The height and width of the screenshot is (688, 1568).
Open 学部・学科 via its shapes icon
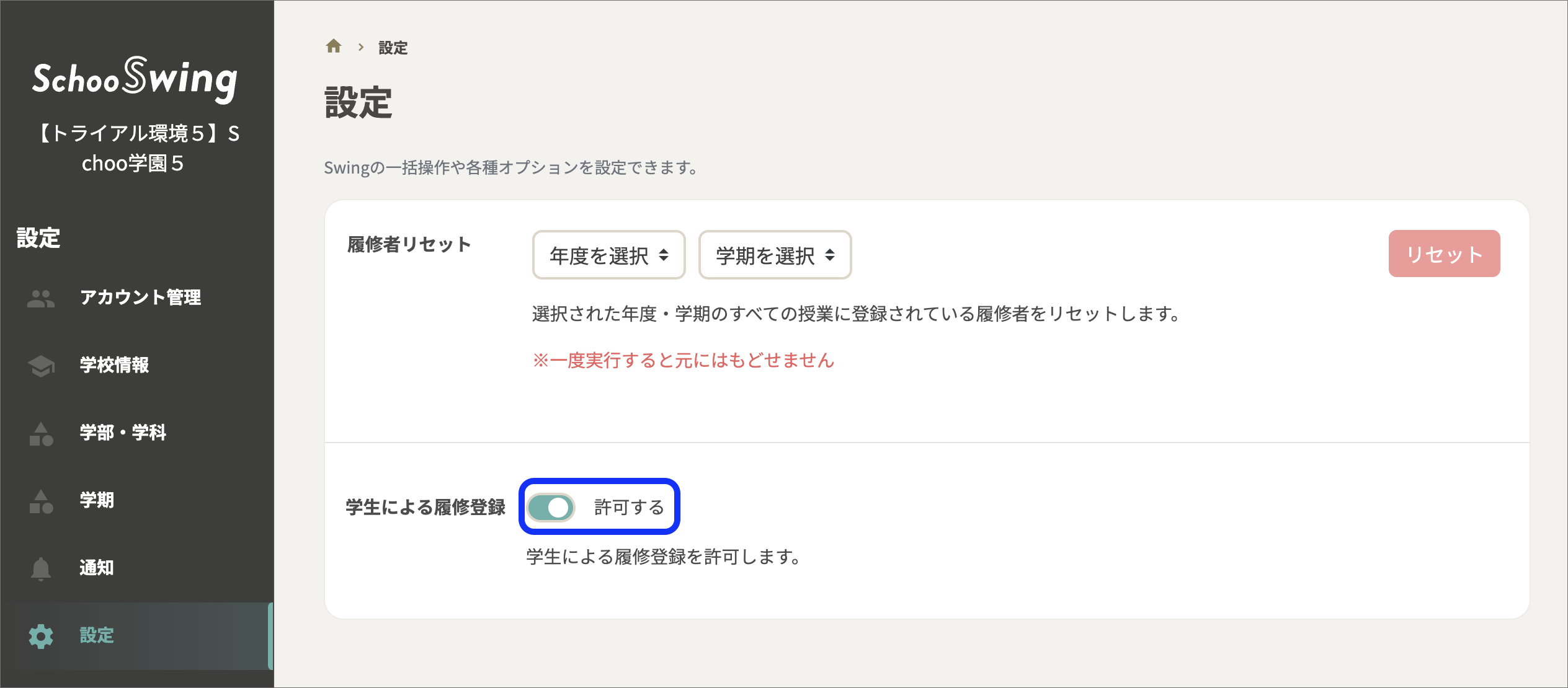click(40, 433)
